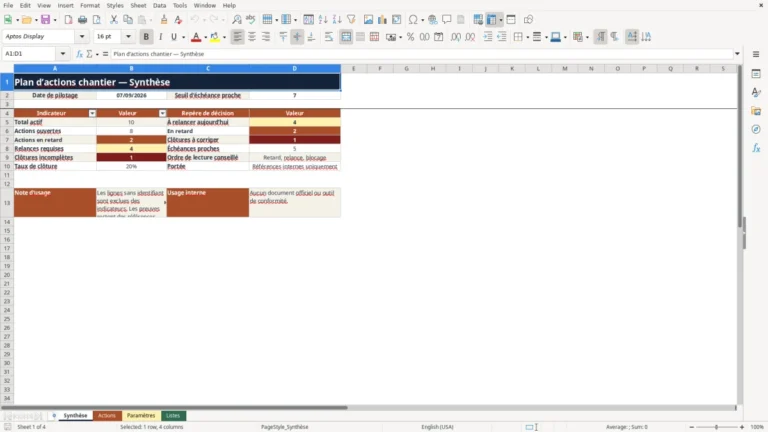
Task: Clone formatting with the paintbrush
Action: point(164,20)
